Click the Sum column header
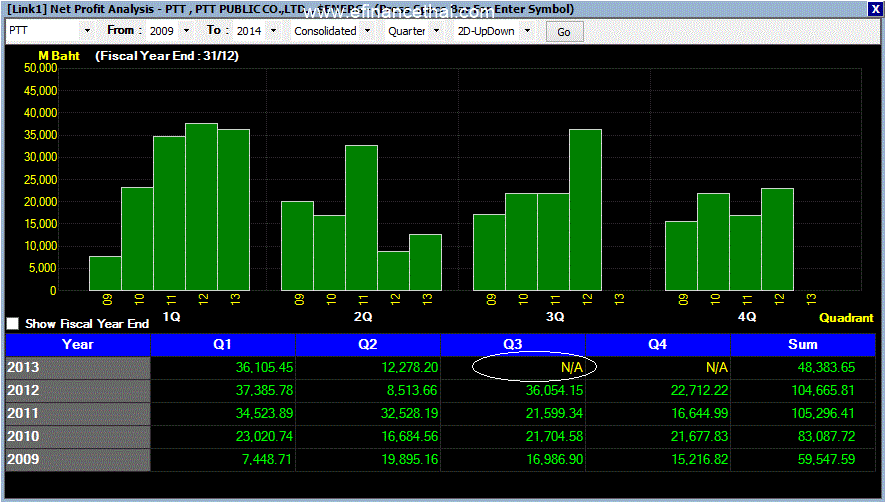Image resolution: width=886 pixels, height=503 pixels. pos(803,345)
